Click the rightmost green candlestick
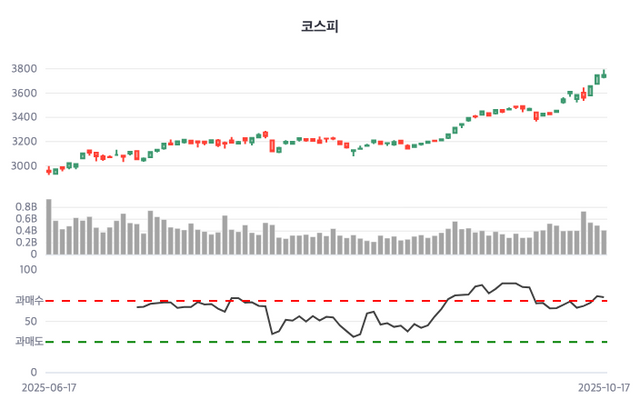 604,74
